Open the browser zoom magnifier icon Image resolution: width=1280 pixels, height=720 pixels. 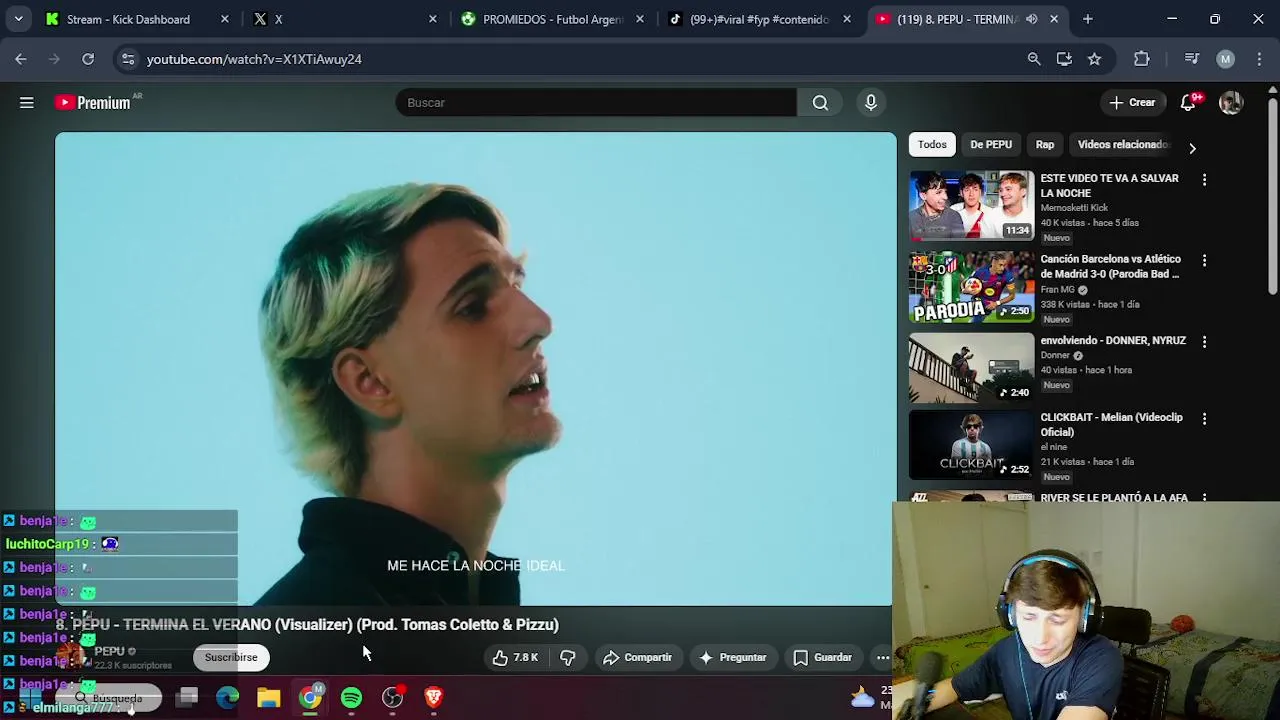1034,59
